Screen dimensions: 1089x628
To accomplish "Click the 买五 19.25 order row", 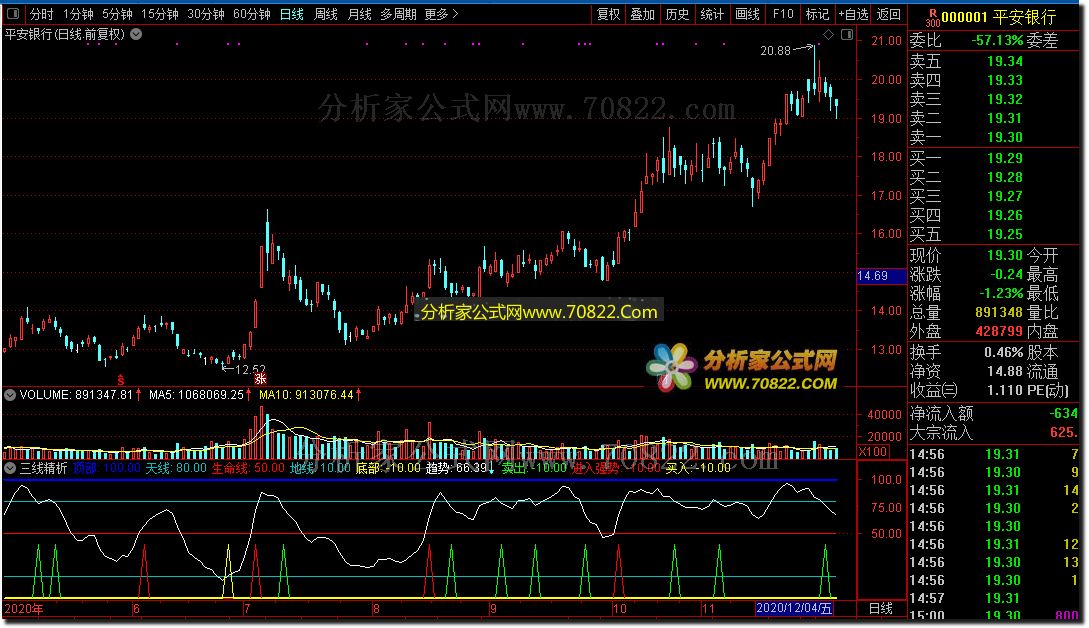I will pyautogui.click(x=993, y=235).
